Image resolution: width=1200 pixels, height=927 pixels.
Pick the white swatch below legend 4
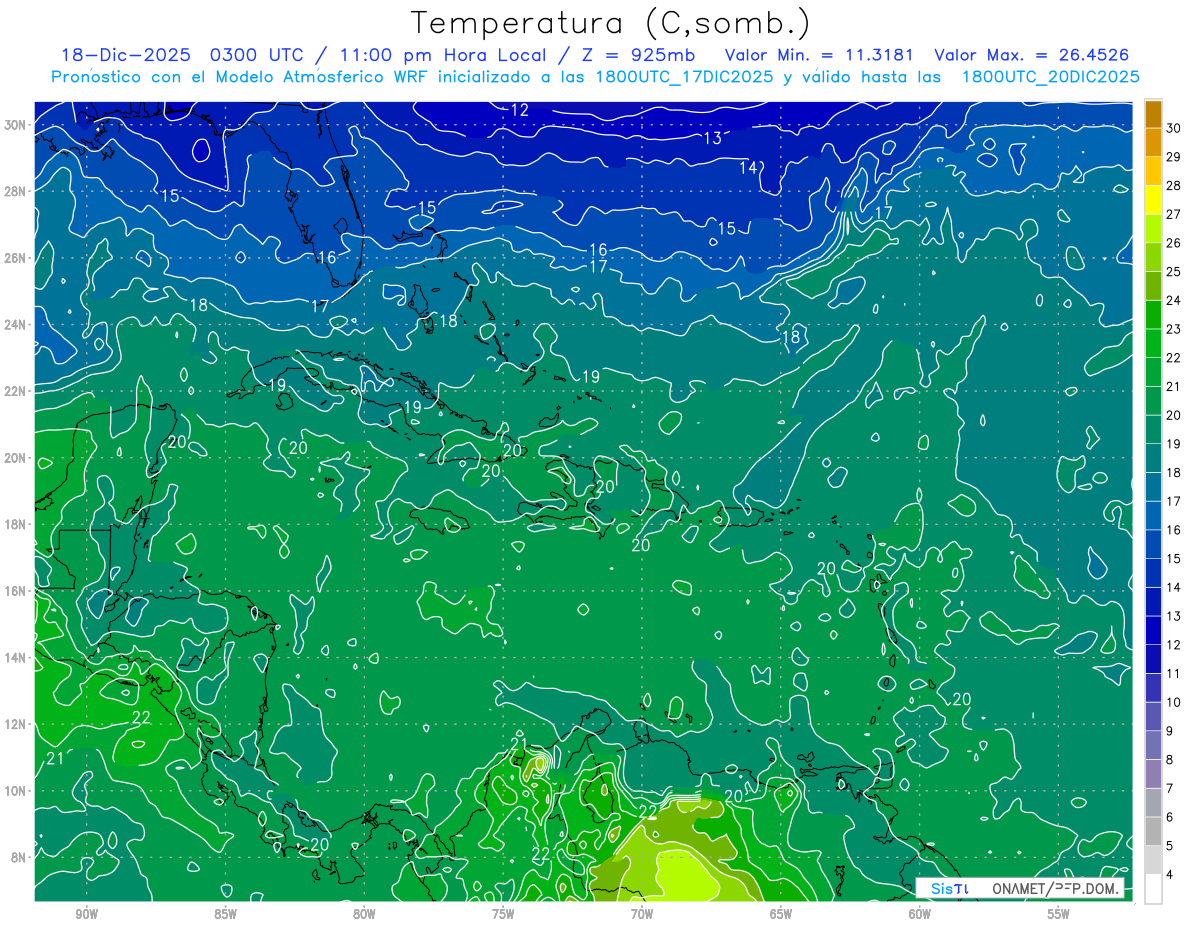point(1153,889)
